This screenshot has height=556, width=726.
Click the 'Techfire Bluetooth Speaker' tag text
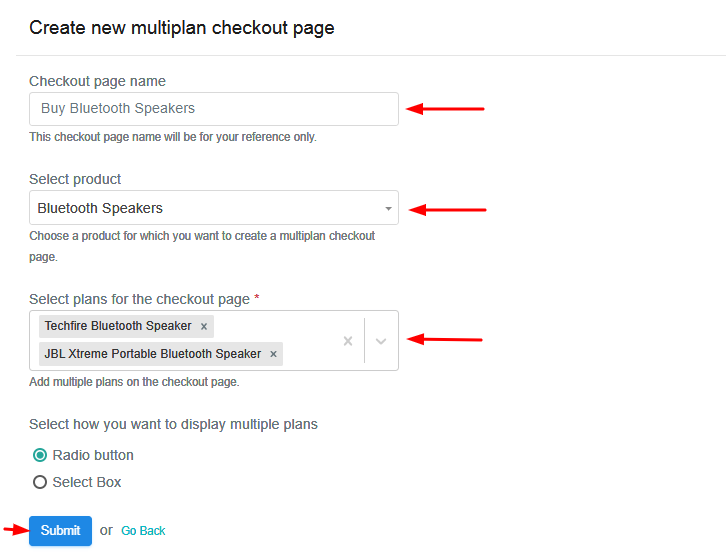click(118, 326)
